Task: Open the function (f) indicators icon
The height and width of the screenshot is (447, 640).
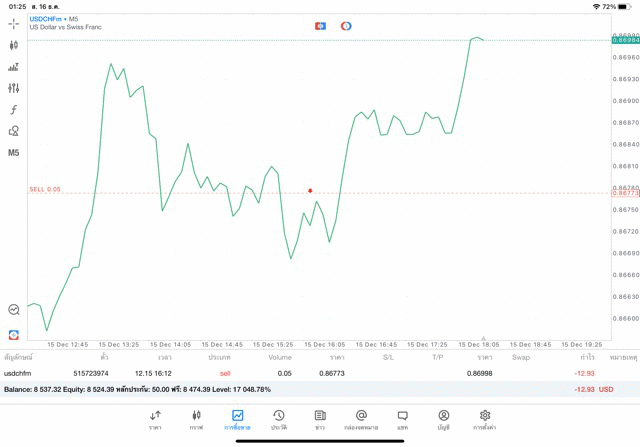Action: pyautogui.click(x=14, y=110)
